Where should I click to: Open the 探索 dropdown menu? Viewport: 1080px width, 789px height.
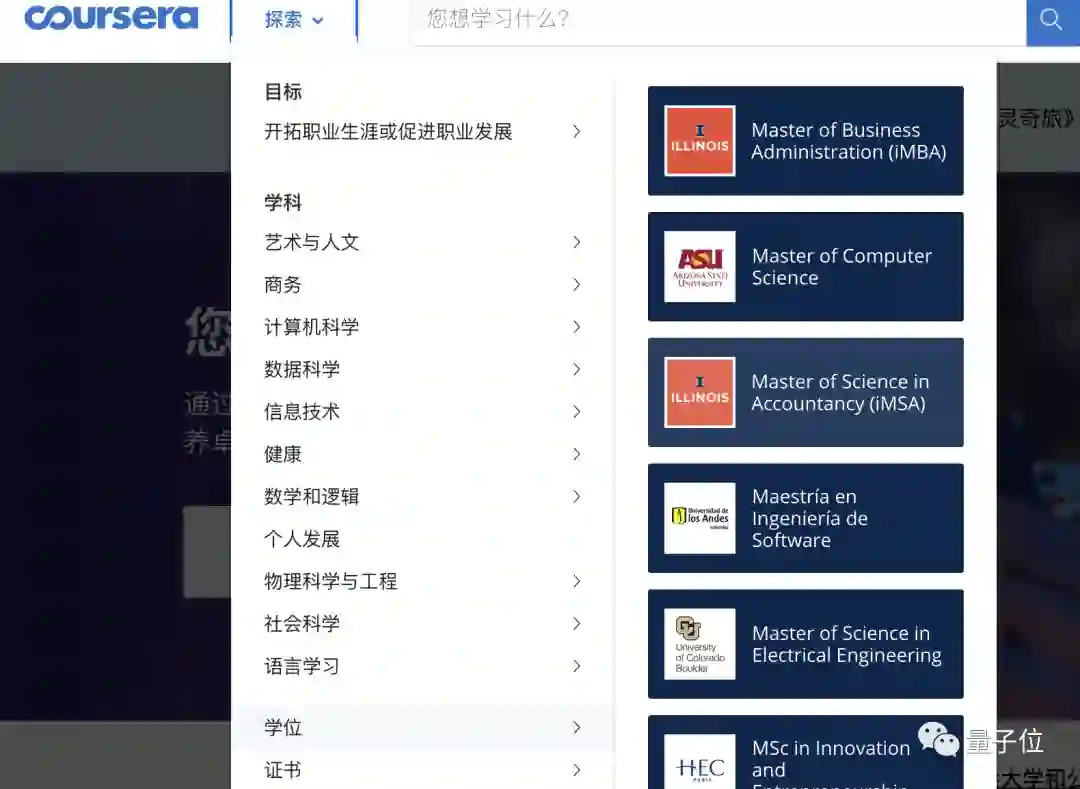[x=294, y=20]
